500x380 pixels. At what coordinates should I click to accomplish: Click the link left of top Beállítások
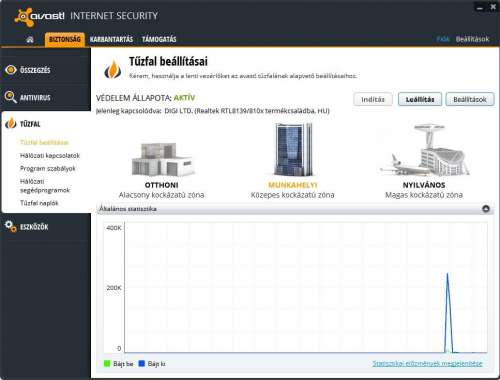443,39
